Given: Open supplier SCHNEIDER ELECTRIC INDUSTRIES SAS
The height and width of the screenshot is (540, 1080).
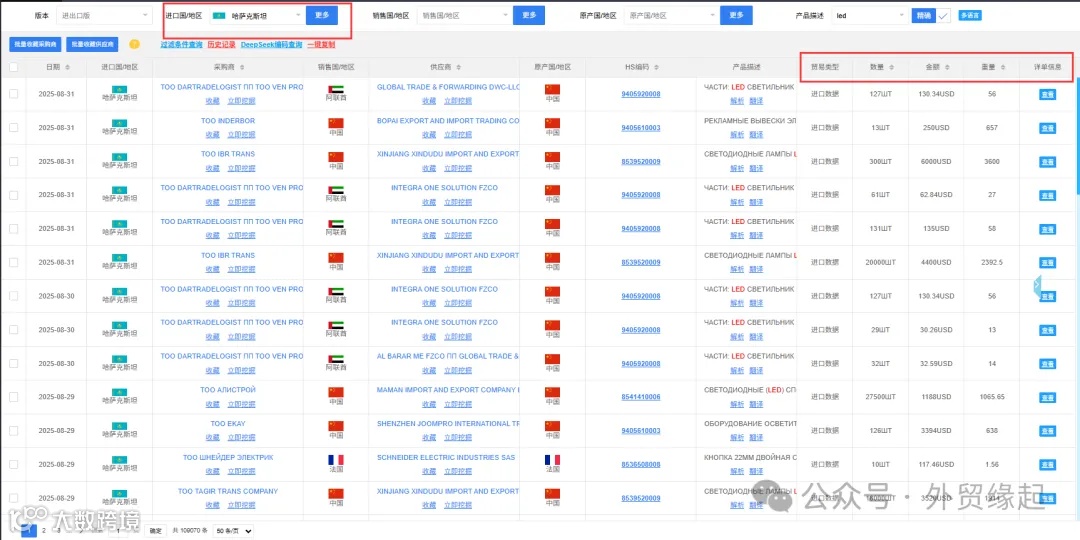Looking at the screenshot, I should pyautogui.click(x=446, y=457).
